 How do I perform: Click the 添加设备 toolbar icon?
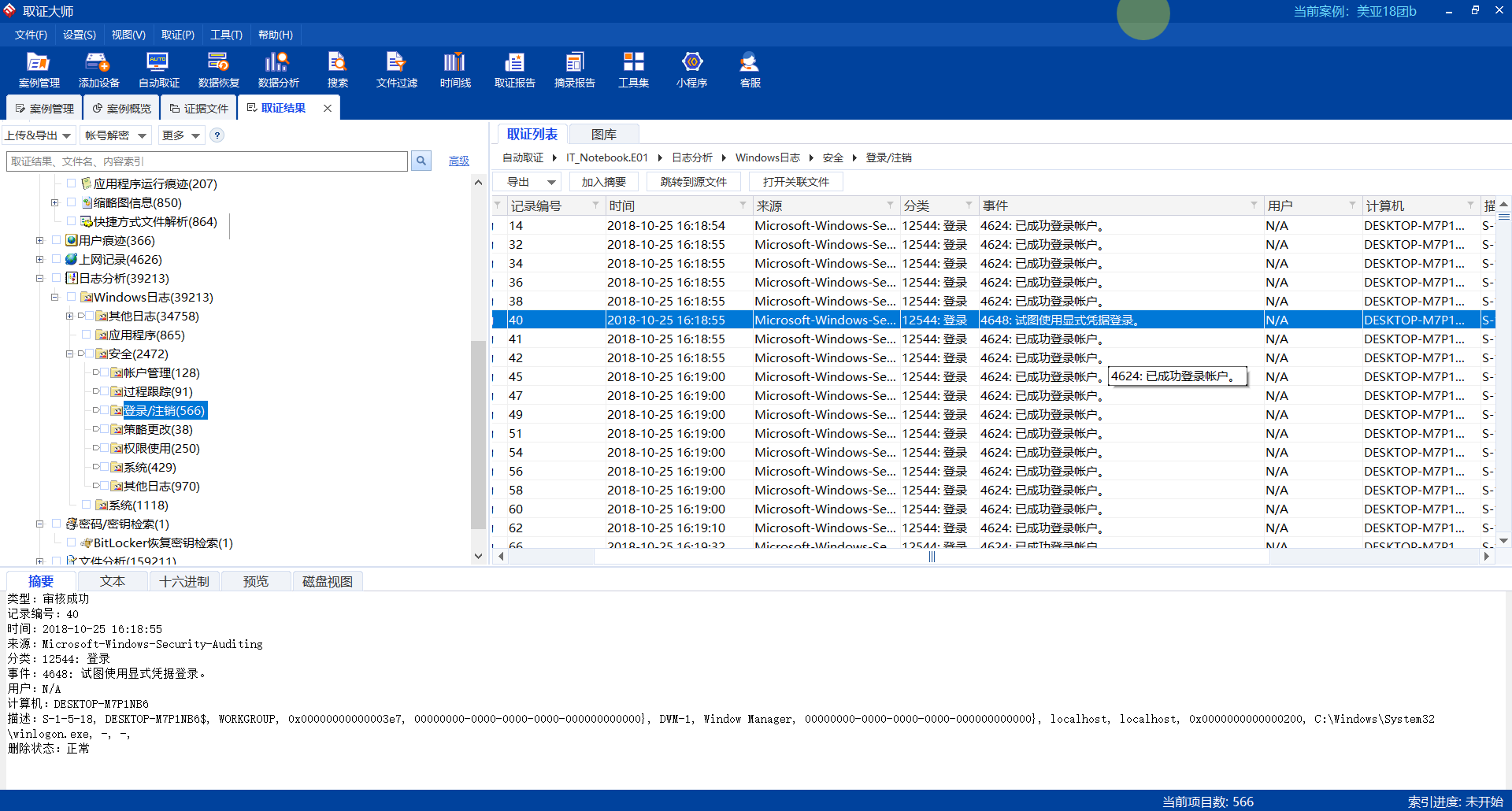(x=98, y=70)
